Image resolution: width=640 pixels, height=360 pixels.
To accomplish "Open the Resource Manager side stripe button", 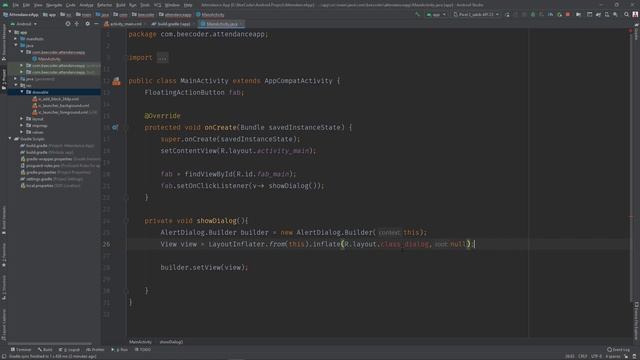I will coord(4,43).
